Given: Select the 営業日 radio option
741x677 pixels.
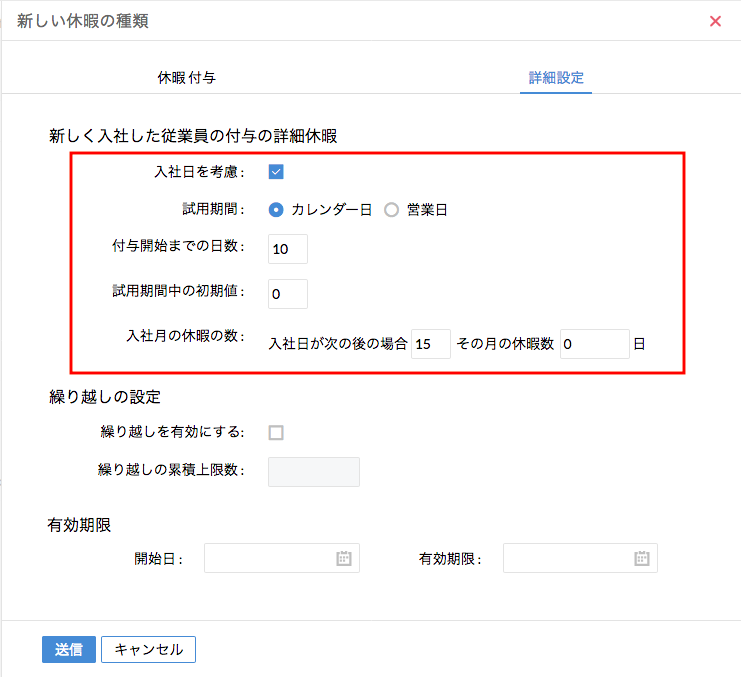Looking at the screenshot, I should 392,210.
